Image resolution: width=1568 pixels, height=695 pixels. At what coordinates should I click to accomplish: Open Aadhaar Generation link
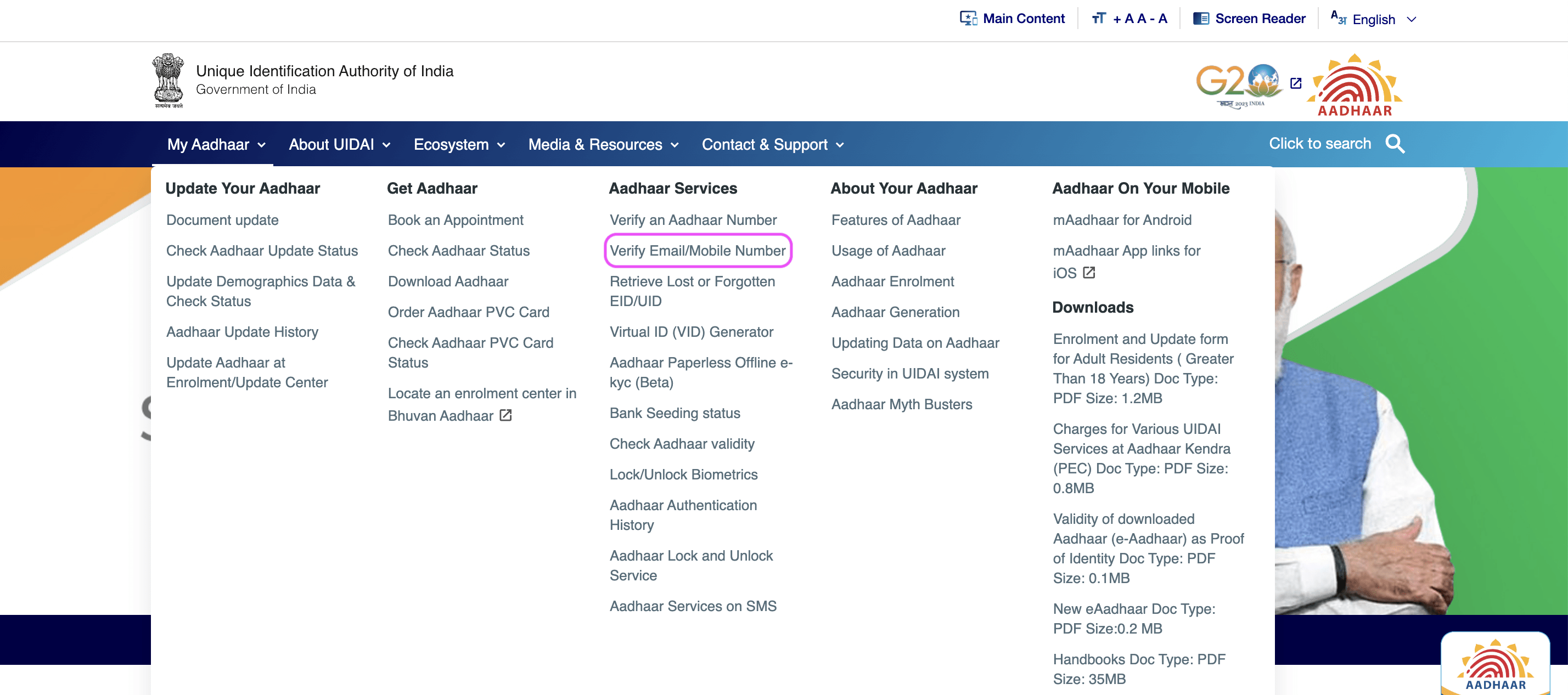coord(895,312)
